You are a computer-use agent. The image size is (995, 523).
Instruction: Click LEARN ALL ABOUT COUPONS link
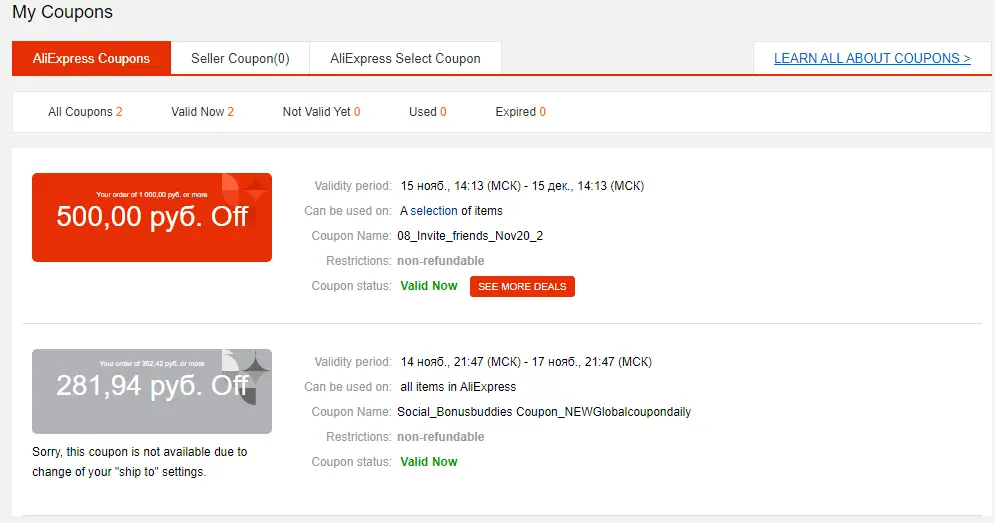tap(872, 58)
